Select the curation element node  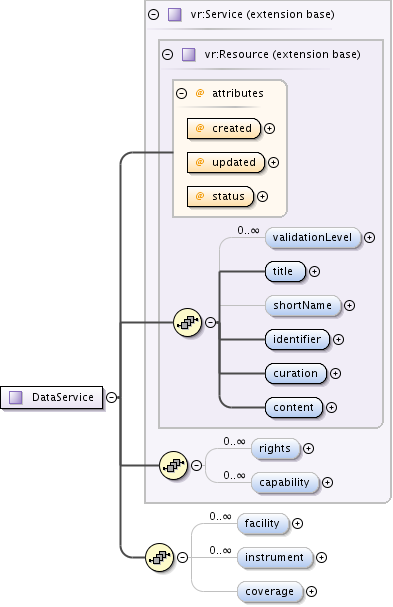(x=296, y=374)
